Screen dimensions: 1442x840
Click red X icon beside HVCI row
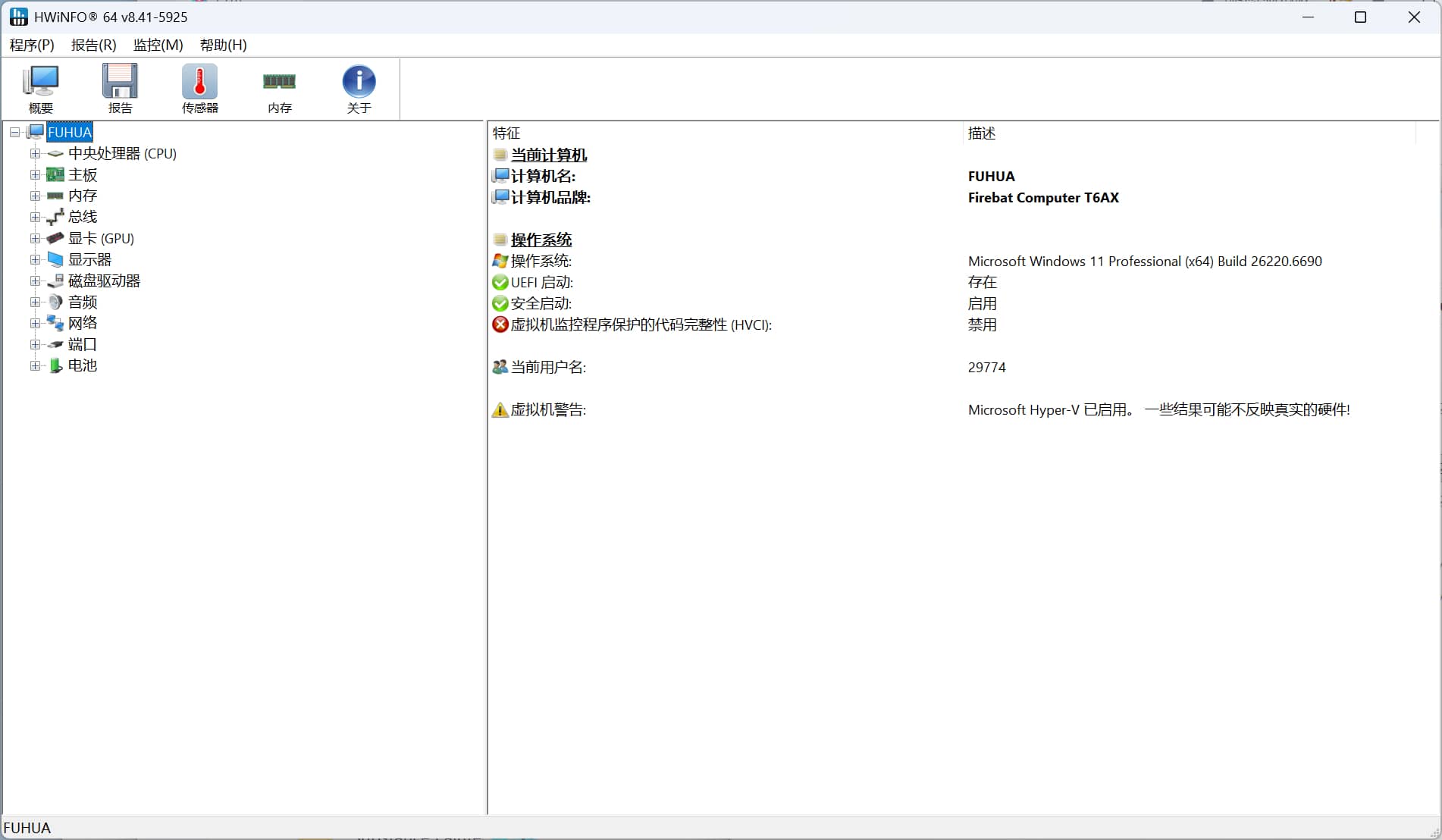click(x=500, y=324)
